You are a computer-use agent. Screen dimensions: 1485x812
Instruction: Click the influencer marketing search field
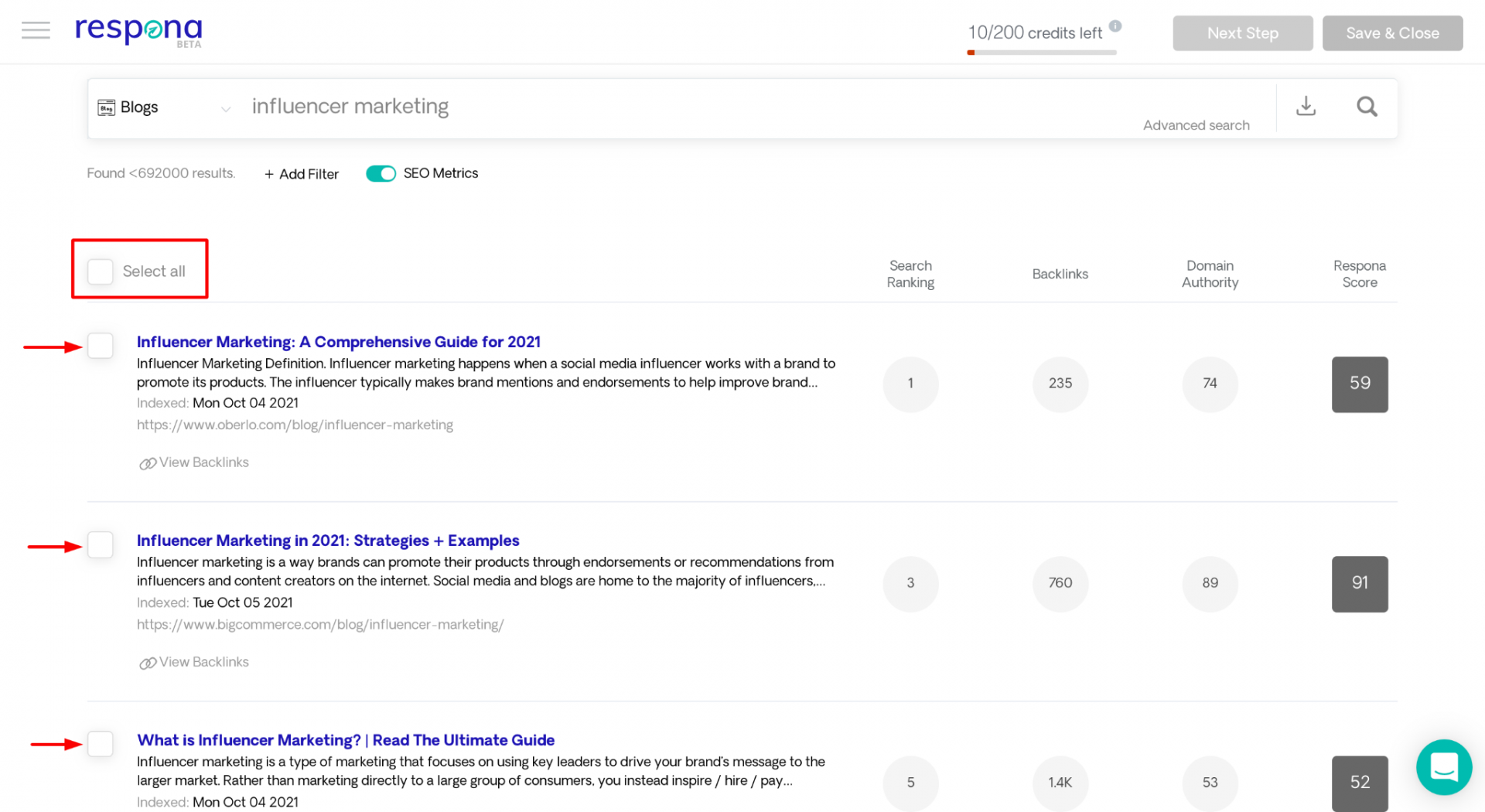pyautogui.click(x=681, y=106)
